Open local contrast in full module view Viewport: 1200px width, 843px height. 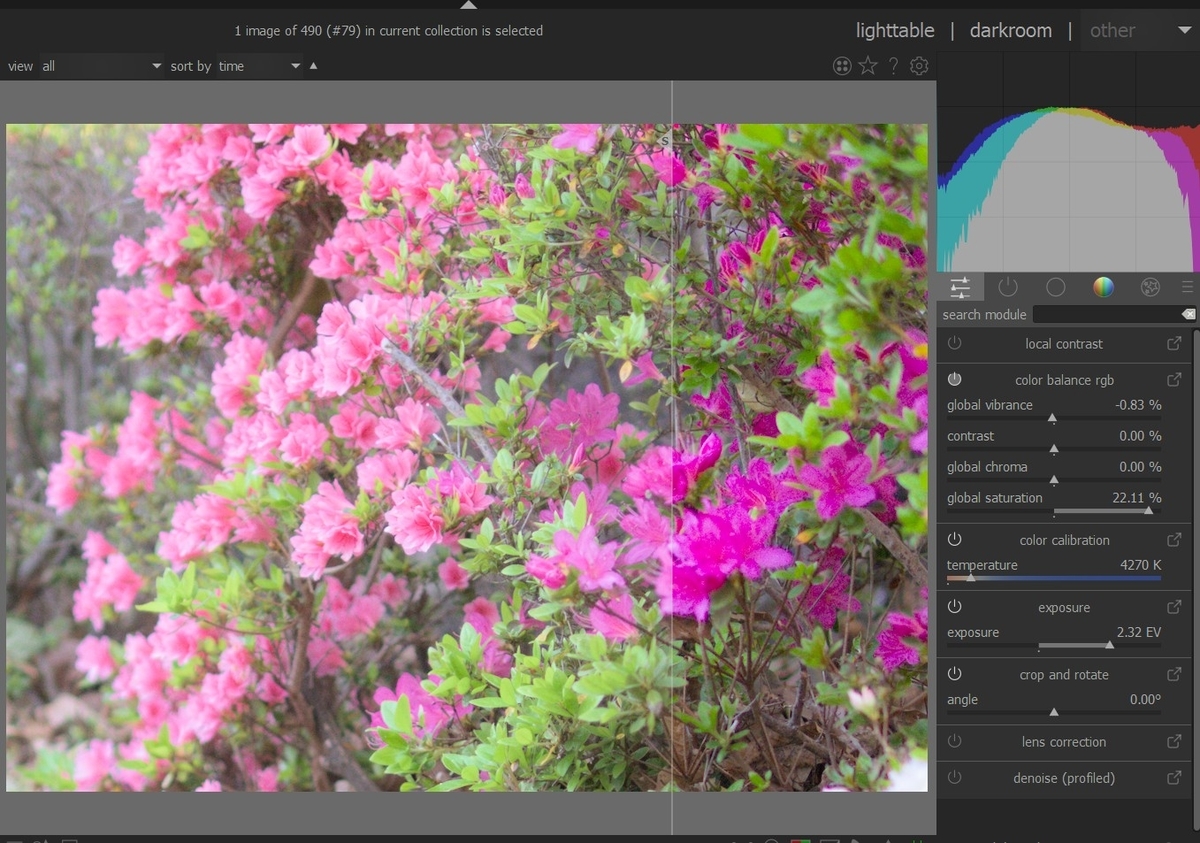tap(1174, 344)
